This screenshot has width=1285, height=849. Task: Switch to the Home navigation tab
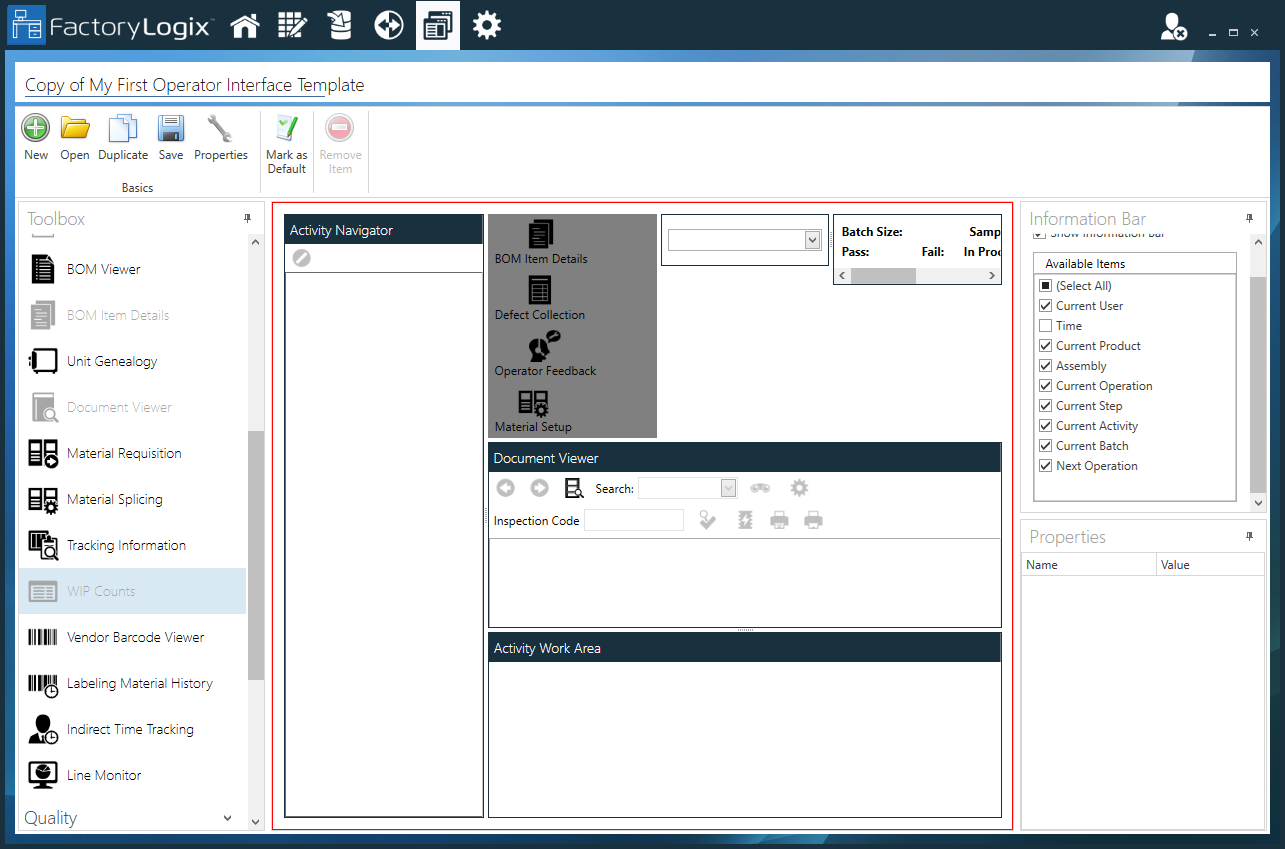point(245,24)
